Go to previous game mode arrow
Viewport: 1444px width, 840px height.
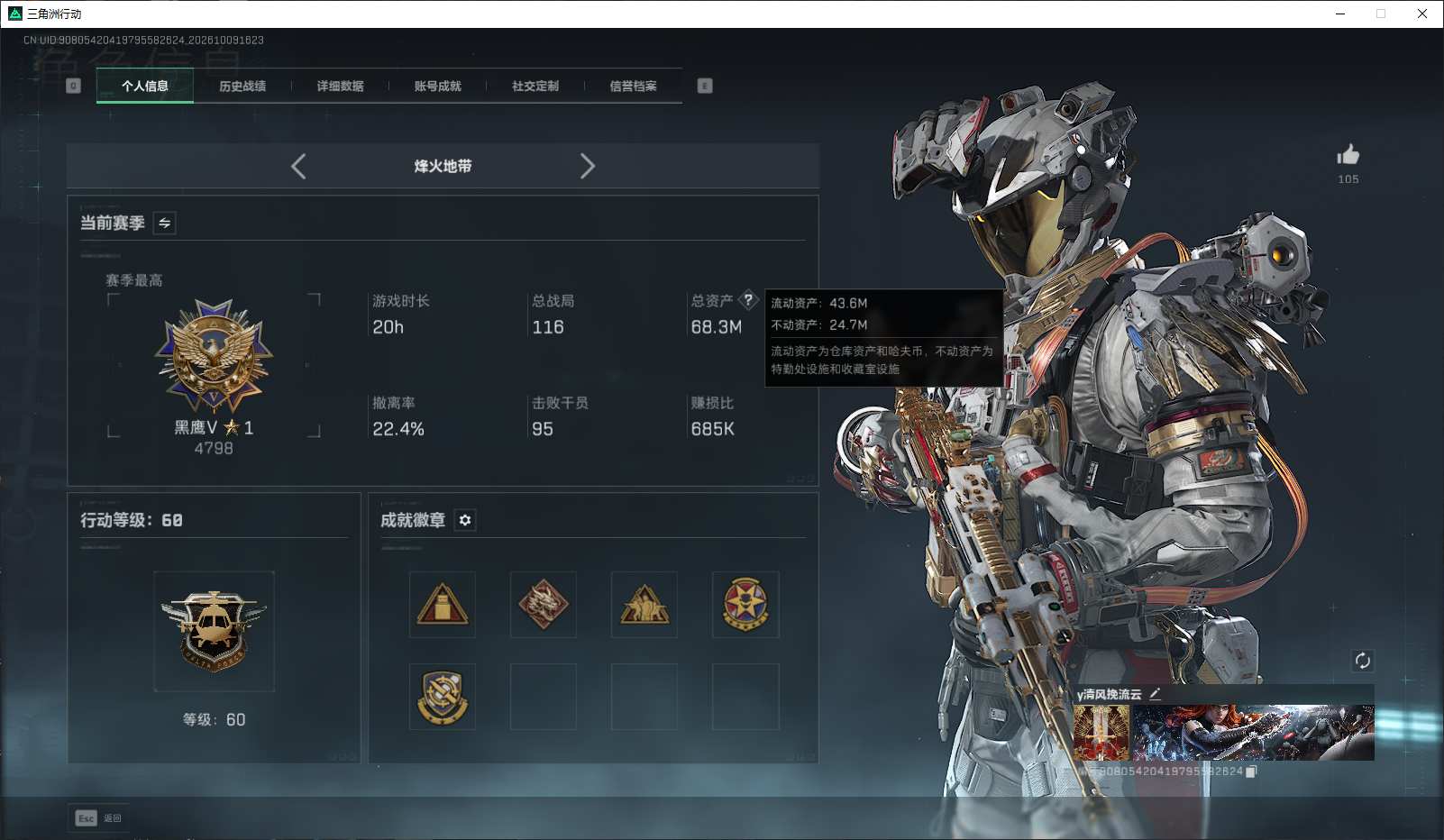point(298,166)
